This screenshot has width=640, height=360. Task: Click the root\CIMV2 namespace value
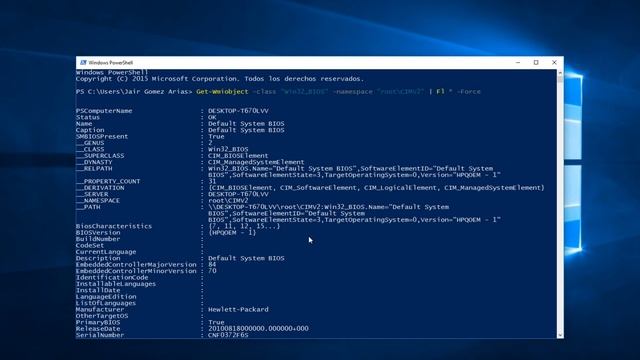click(228, 200)
